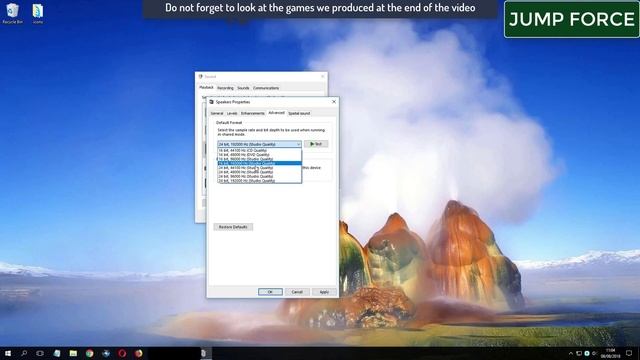Open taskbar search magnifier

24,353
